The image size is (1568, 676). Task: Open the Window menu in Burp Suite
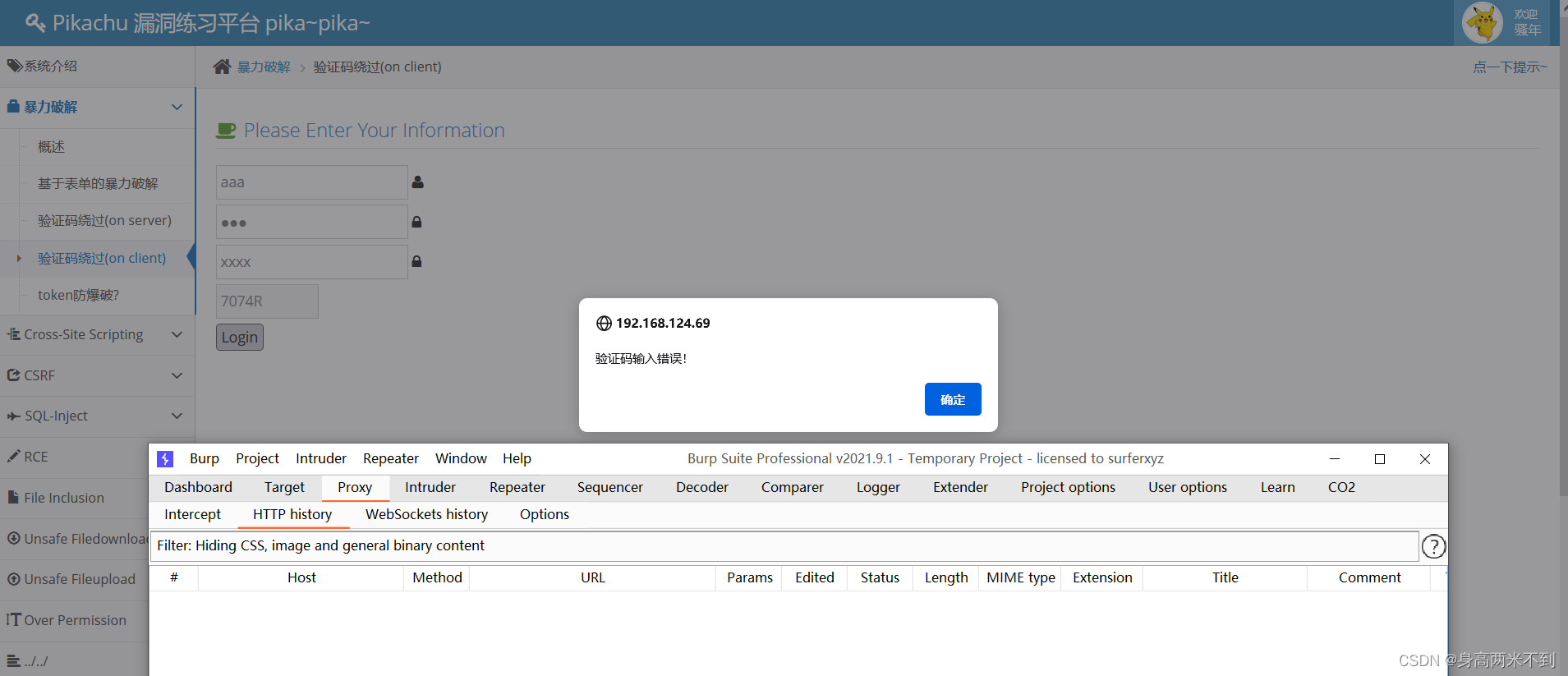click(461, 458)
